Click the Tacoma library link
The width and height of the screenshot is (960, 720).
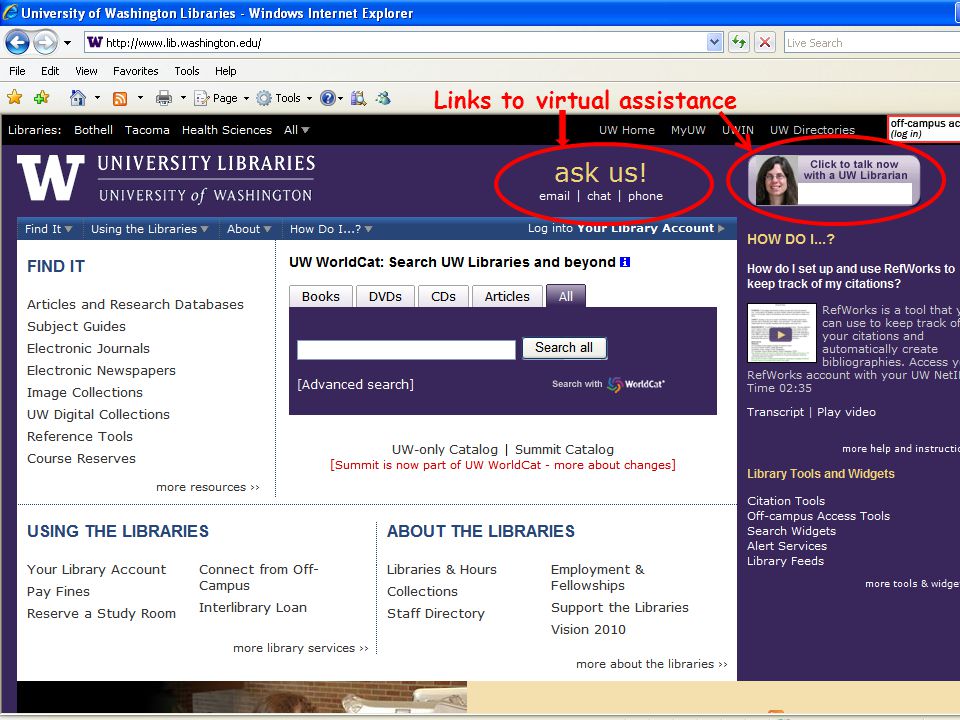tap(147, 130)
